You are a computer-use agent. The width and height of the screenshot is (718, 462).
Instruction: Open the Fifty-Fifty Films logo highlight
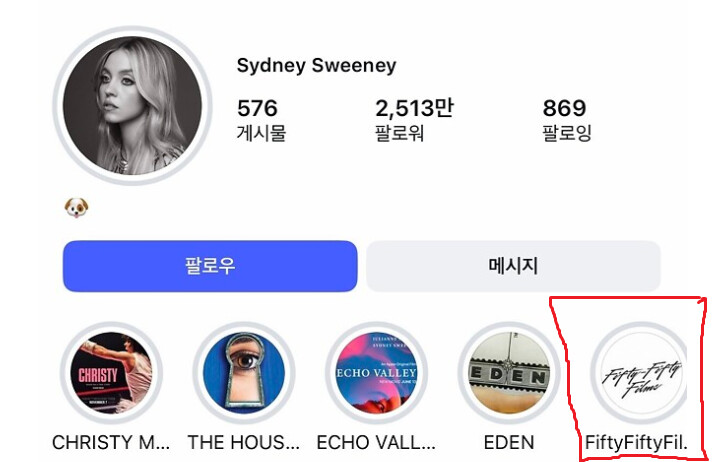pyautogui.click(x=641, y=373)
